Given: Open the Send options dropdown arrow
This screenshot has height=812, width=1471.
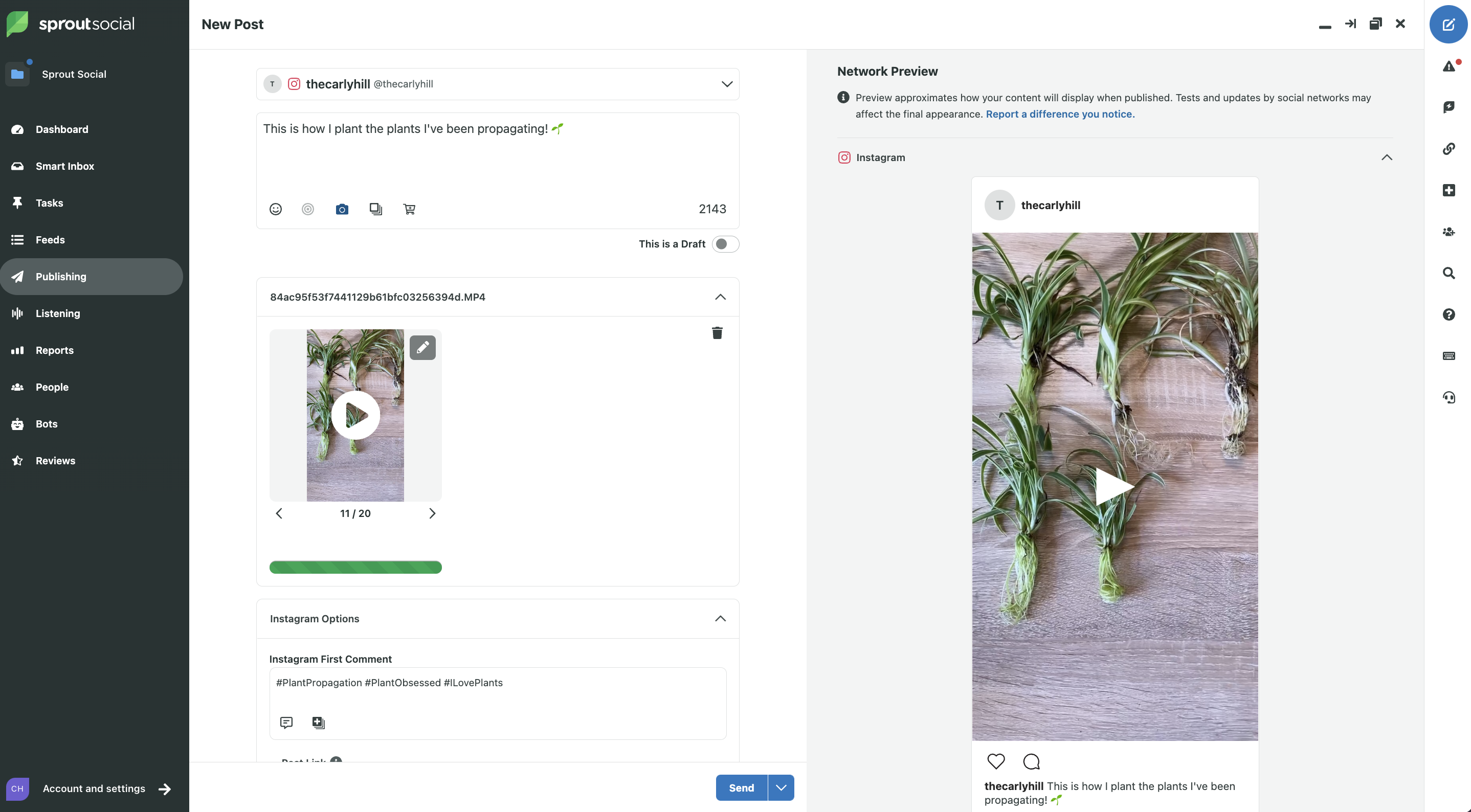Looking at the screenshot, I should (781, 787).
